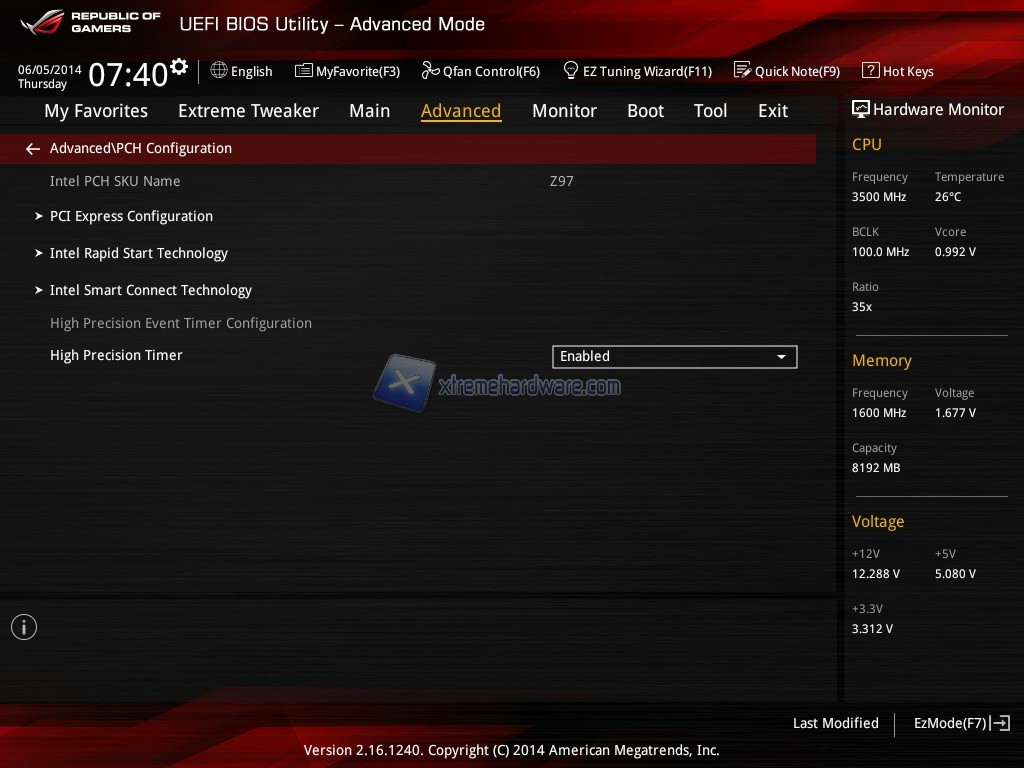Open MyFavorite(F3) shortcut icon

304,71
